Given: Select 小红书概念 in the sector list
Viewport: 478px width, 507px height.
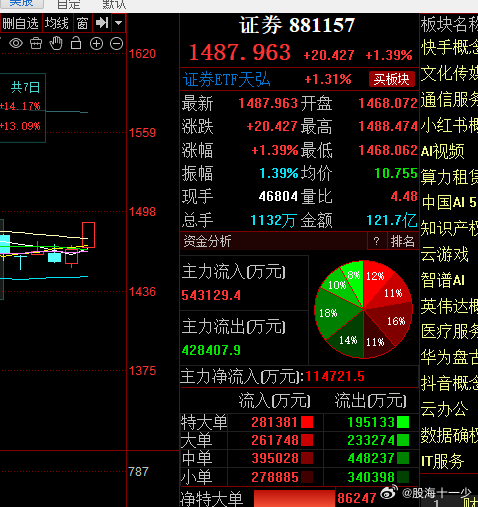Looking at the screenshot, I should click(449, 125).
